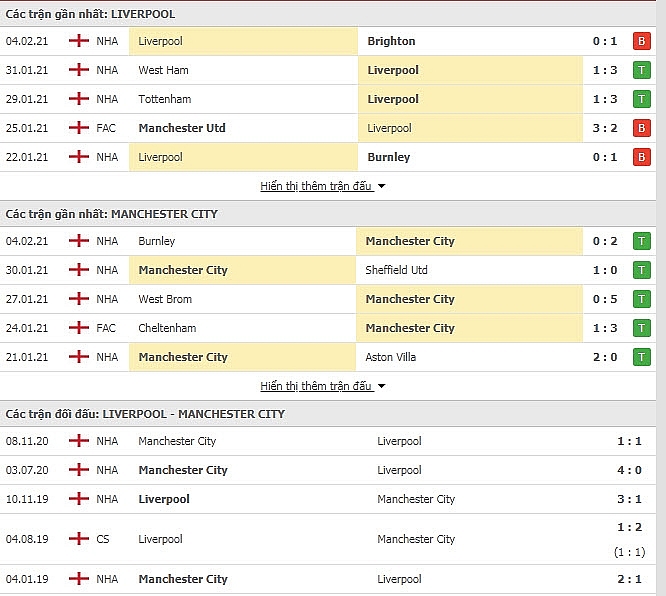The width and height of the screenshot is (666, 596).
Task: Select the 08.11.20 head-to-head match row
Action: pyautogui.click(x=328, y=441)
